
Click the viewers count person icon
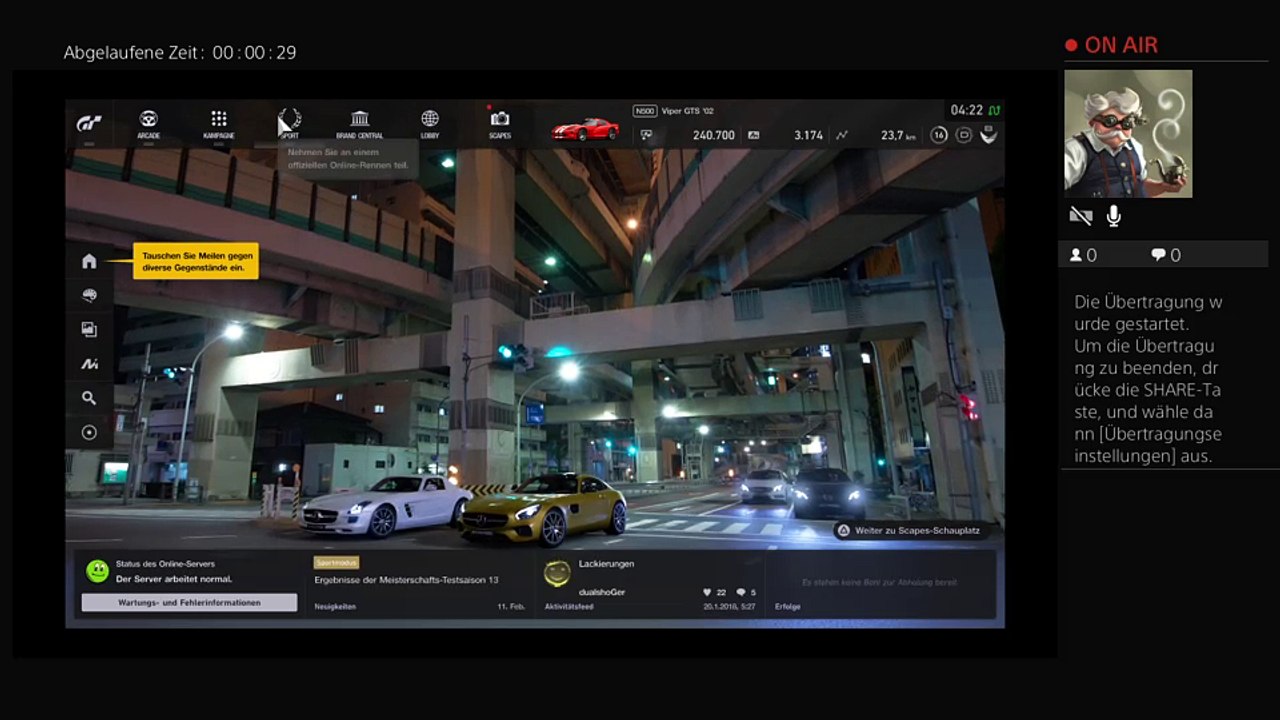(x=1076, y=255)
